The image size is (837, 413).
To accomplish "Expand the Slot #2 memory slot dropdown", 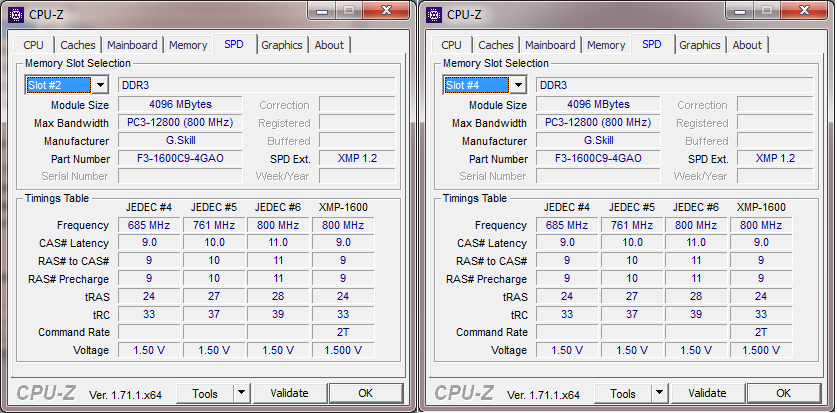I will coord(100,85).
